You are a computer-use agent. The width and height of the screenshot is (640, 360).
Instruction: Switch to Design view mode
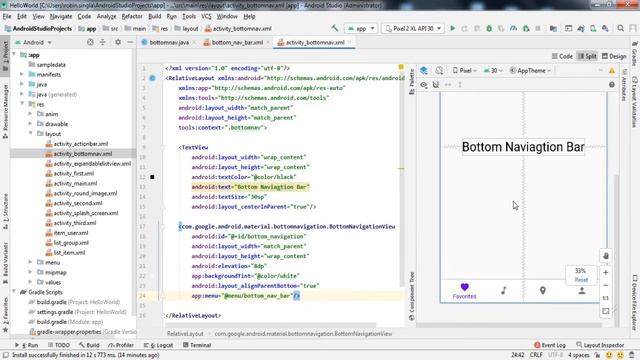point(614,56)
